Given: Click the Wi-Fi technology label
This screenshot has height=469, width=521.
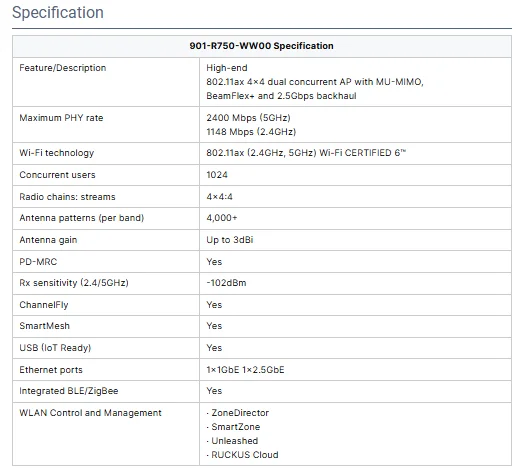Looking at the screenshot, I should (x=57, y=153).
